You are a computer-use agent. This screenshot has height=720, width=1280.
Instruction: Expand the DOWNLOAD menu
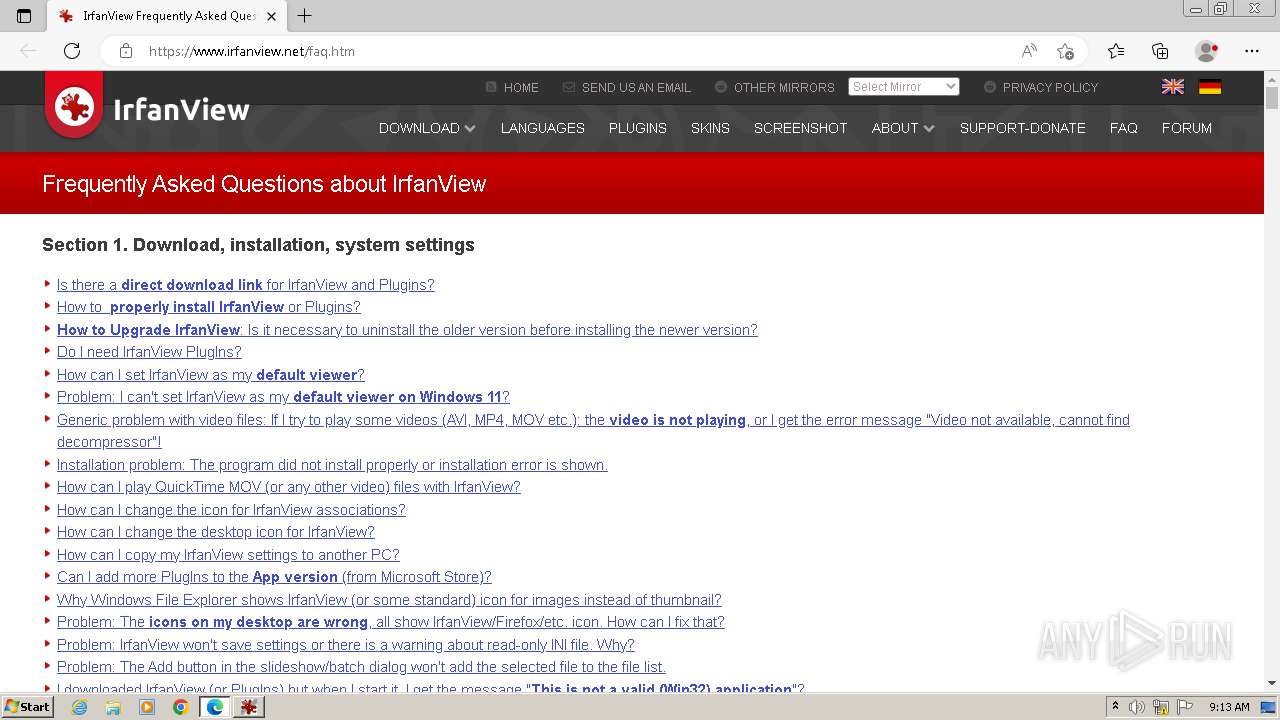pyautogui.click(x=427, y=128)
